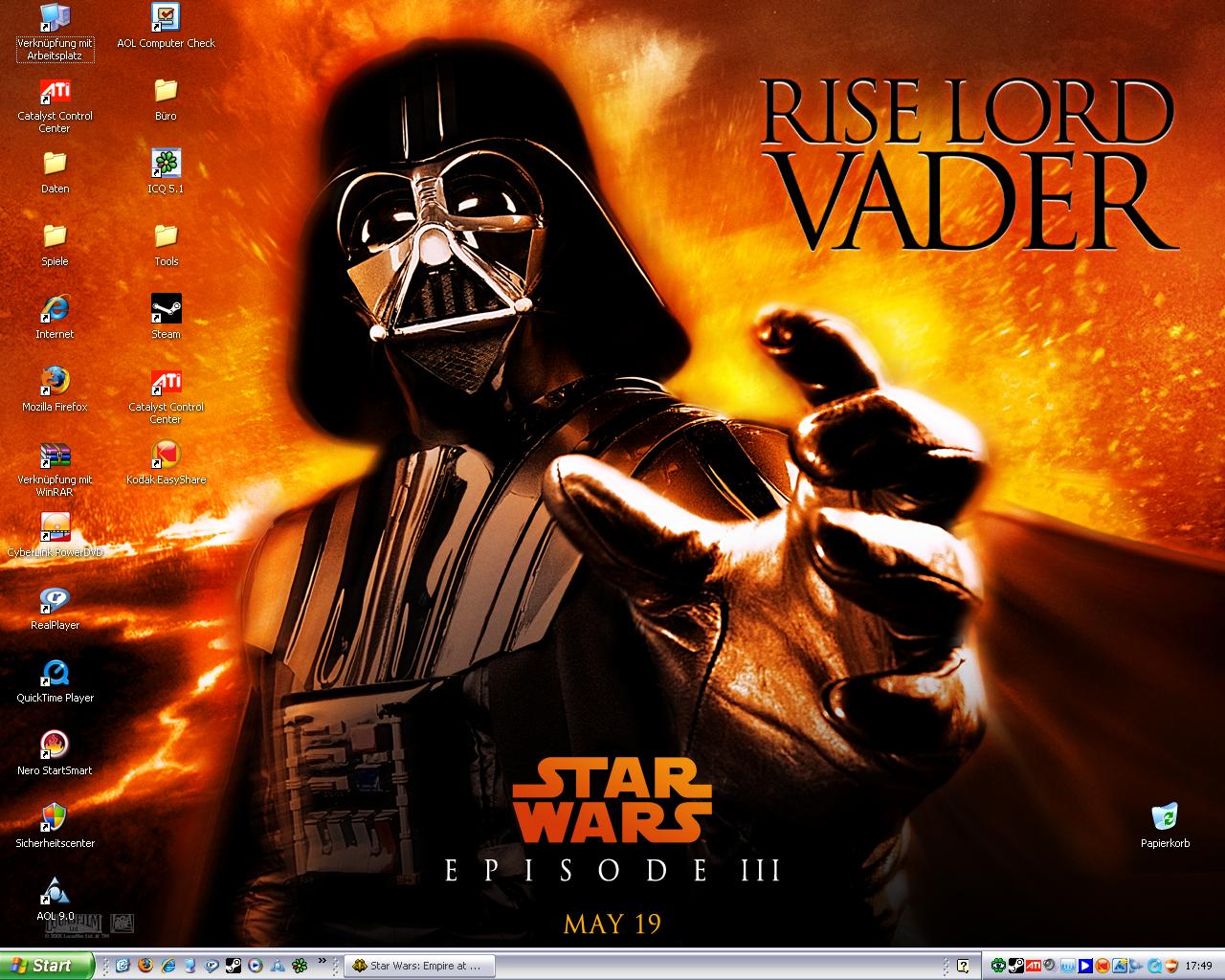
Task: Expand the Quick Launch overflow chevron
Action: pos(322,961)
